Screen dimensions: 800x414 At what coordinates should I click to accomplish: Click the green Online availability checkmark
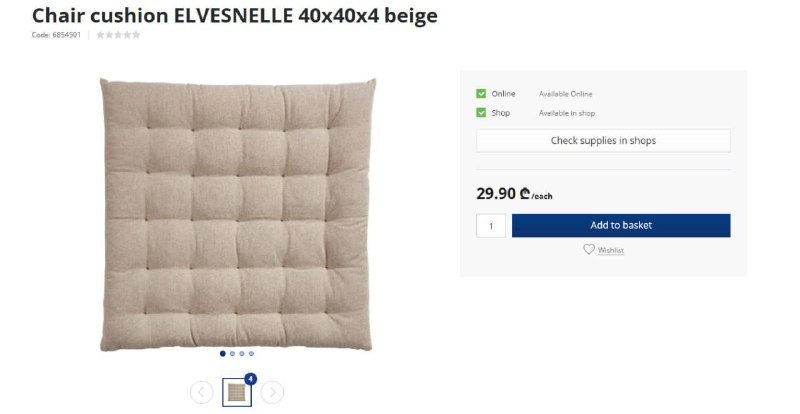[x=481, y=93]
